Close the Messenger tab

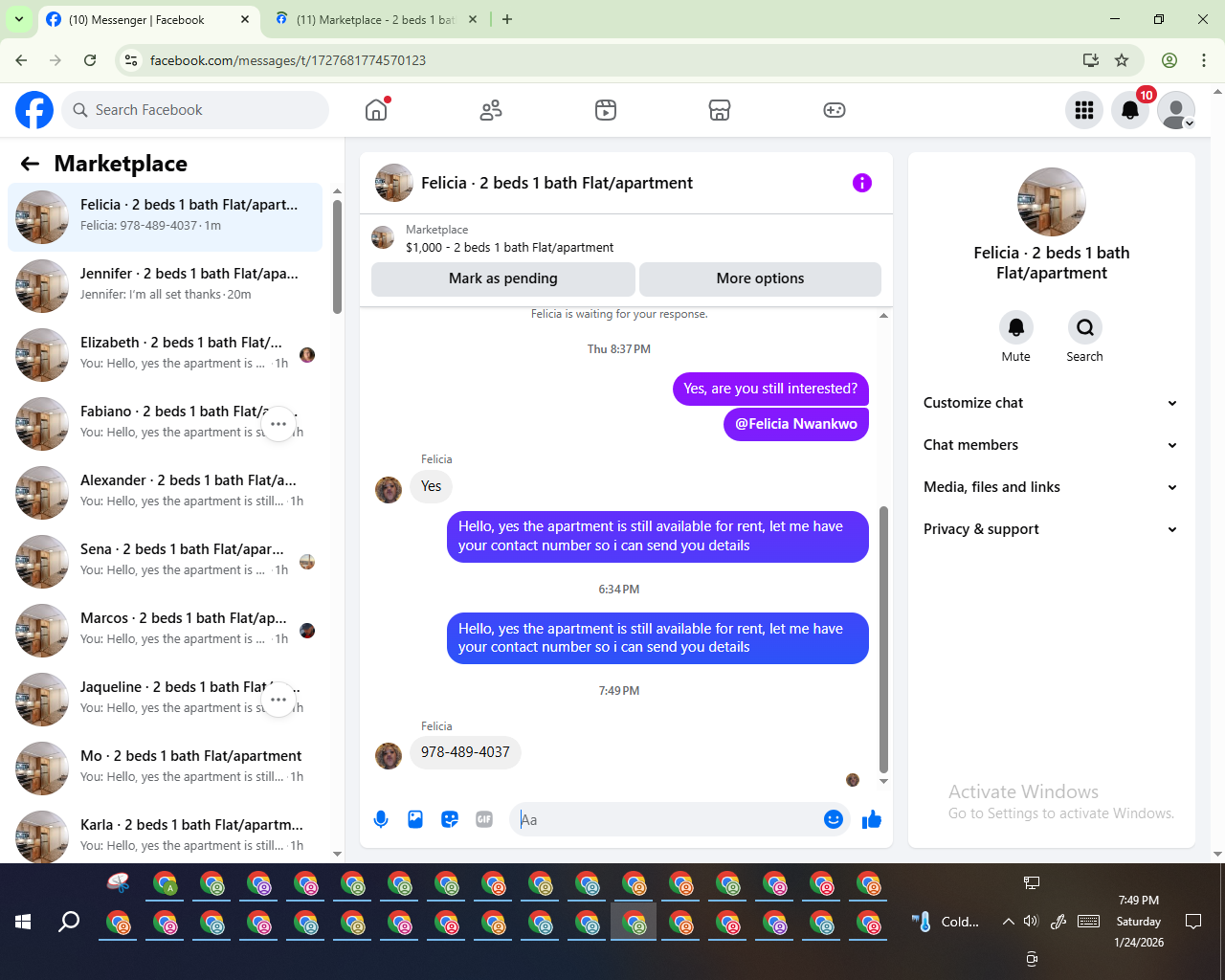point(245,19)
